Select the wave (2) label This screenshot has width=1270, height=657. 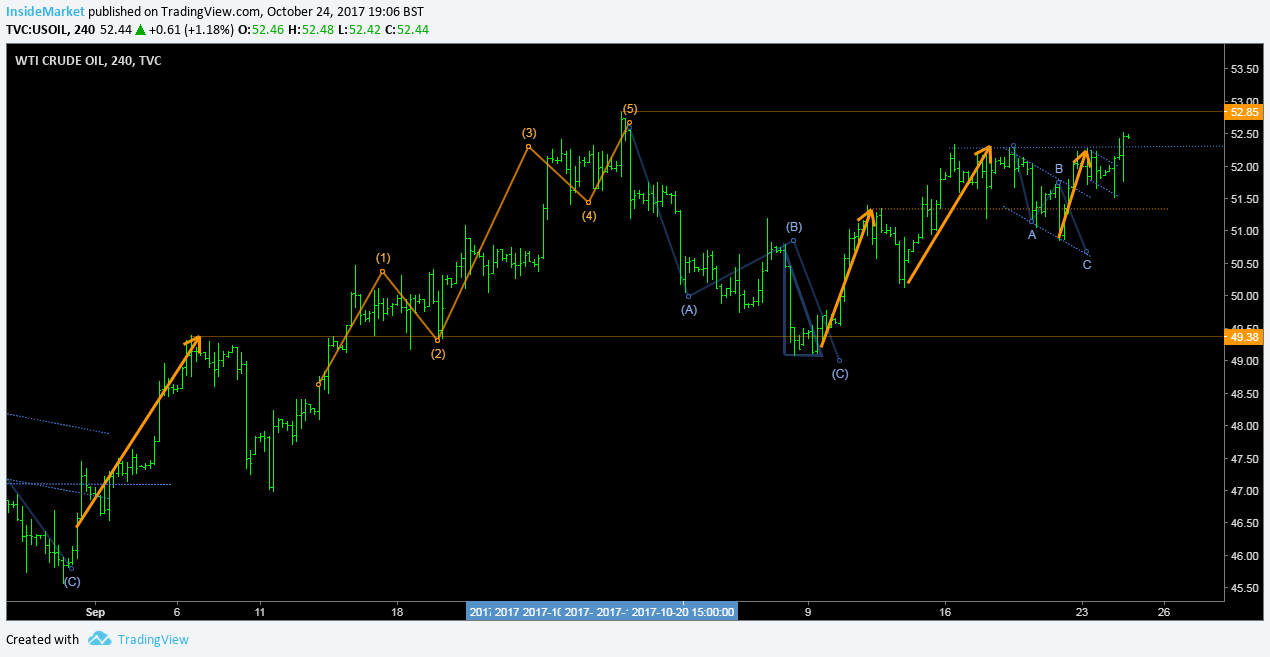point(438,353)
